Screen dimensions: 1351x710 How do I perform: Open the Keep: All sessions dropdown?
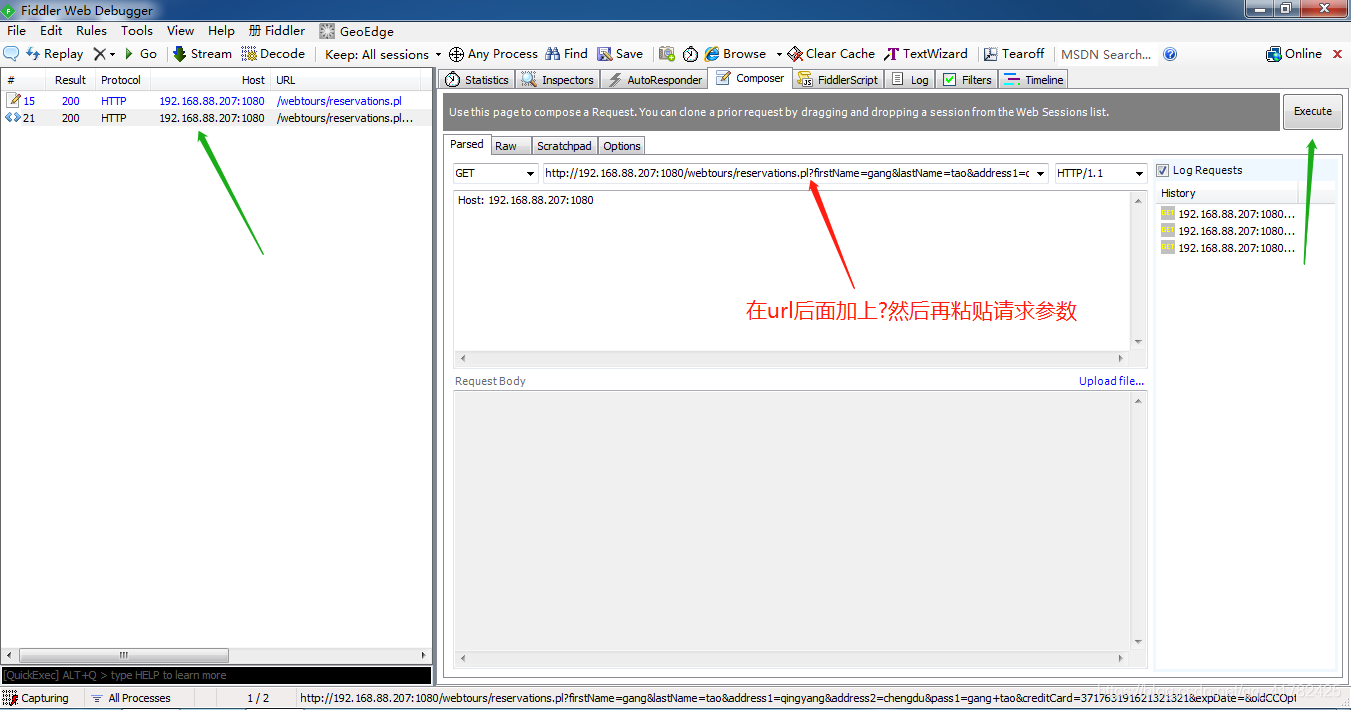[x=383, y=54]
